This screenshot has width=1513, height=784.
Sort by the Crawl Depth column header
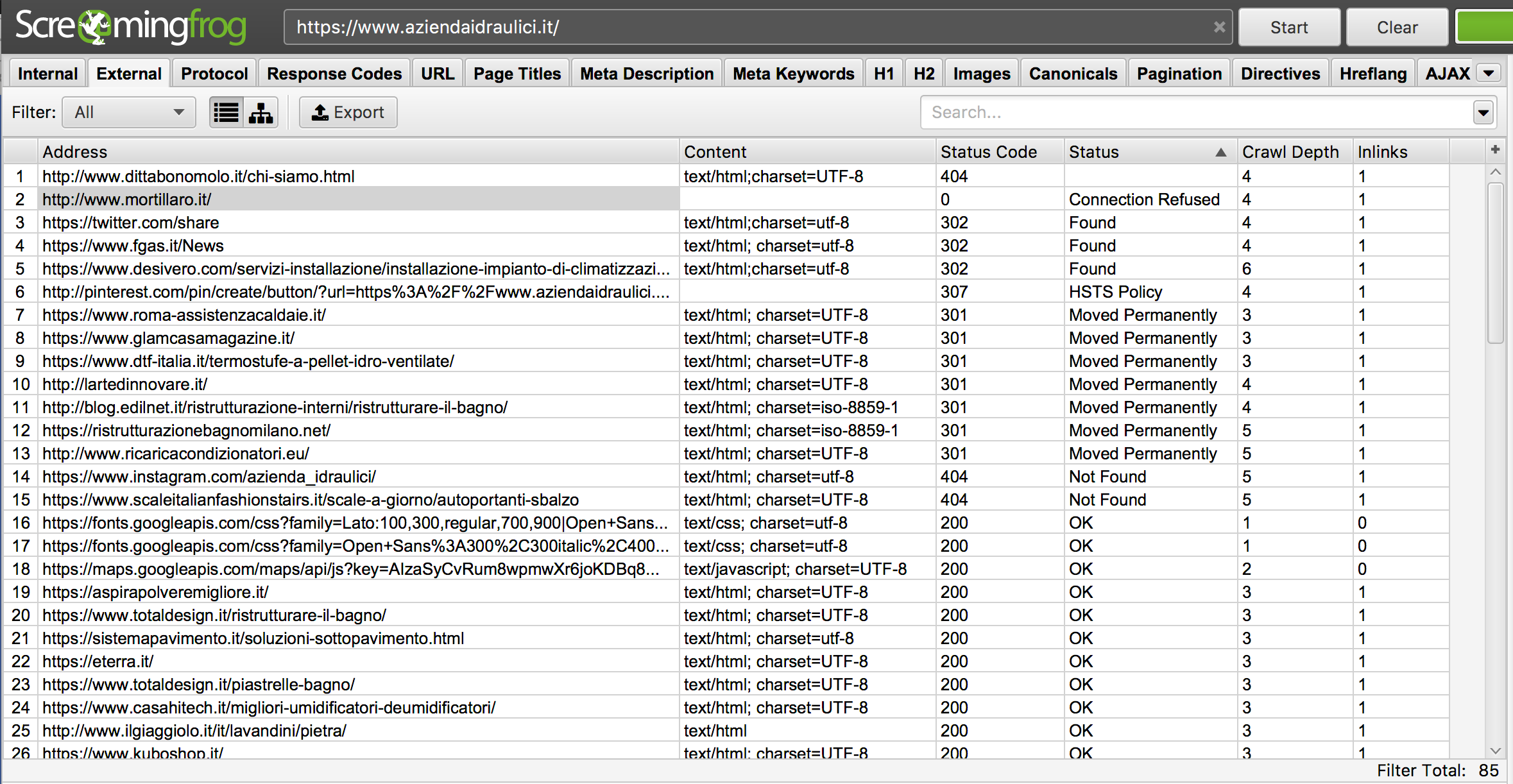[x=1295, y=152]
